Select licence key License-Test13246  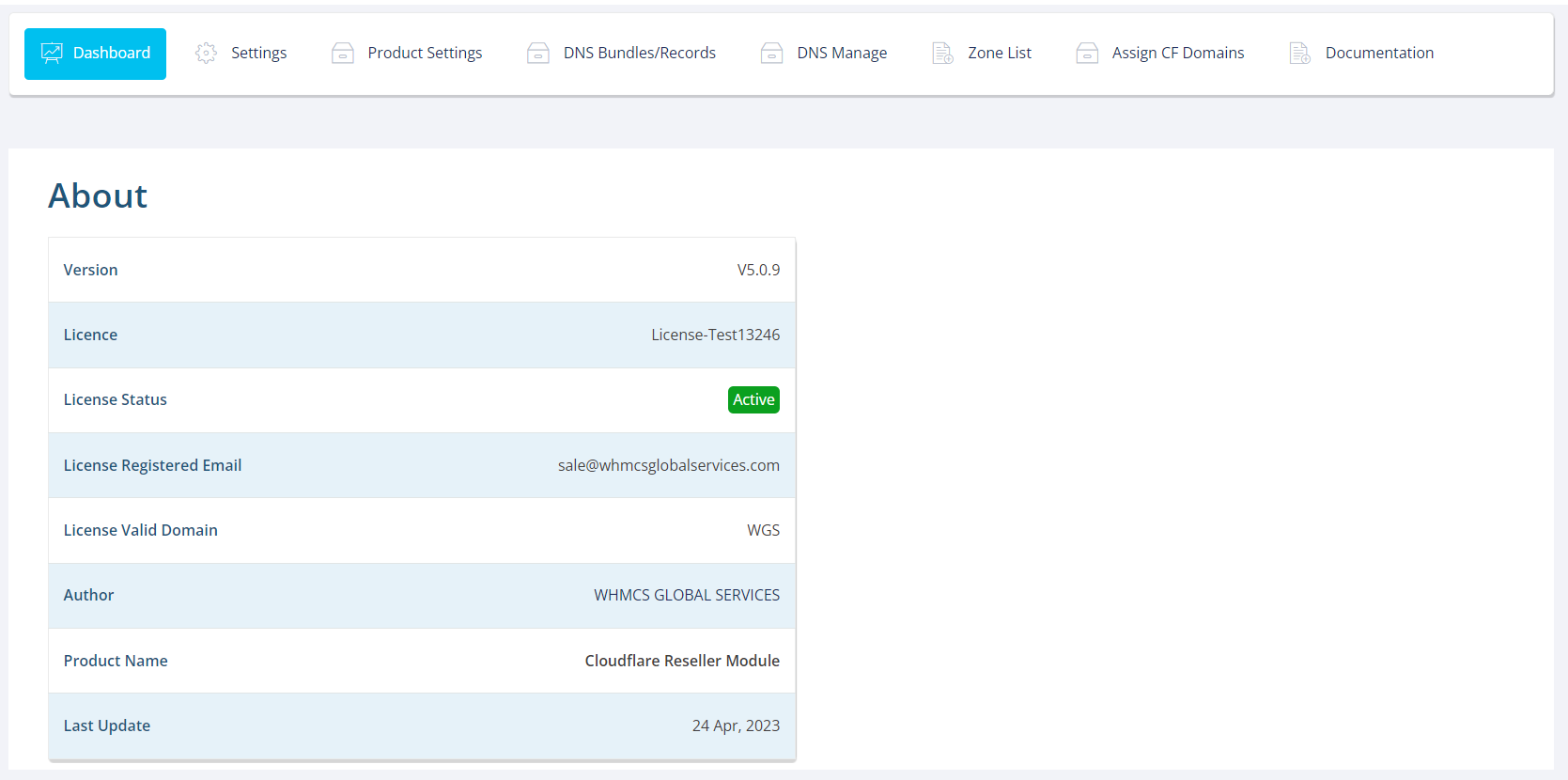pos(716,335)
